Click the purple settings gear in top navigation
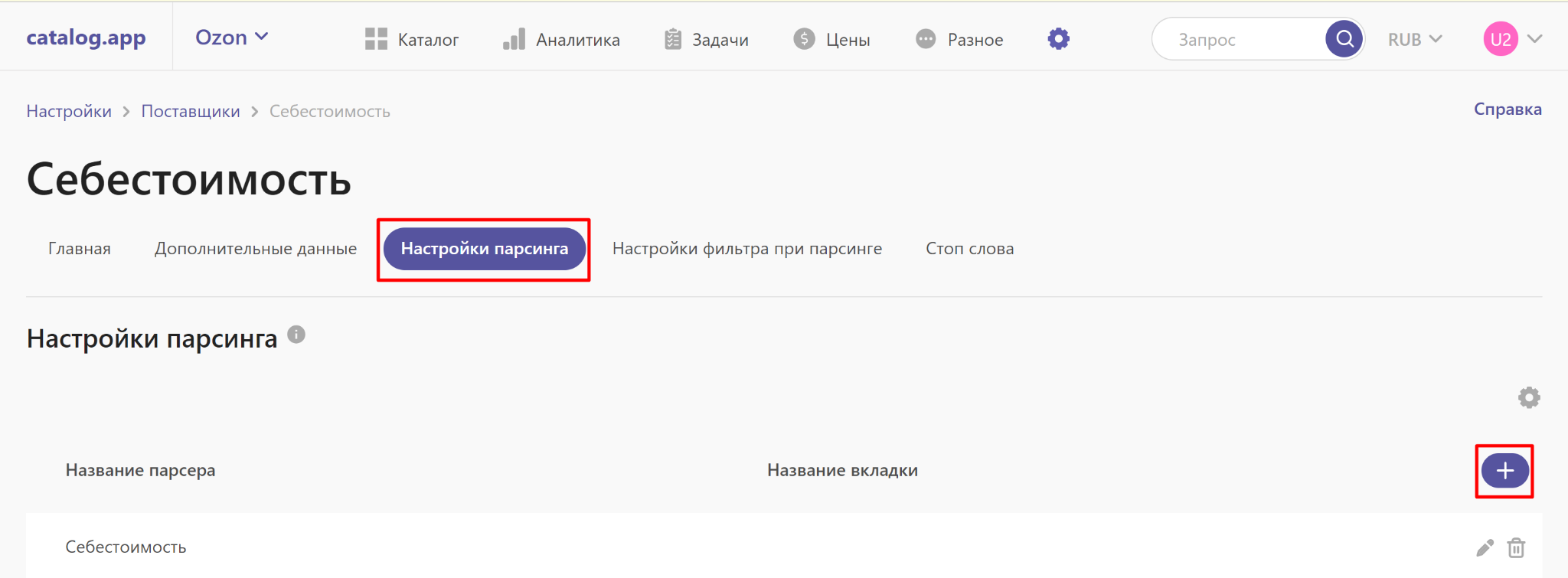Viewport: 1568px width, 578px height. point(1058,39)
